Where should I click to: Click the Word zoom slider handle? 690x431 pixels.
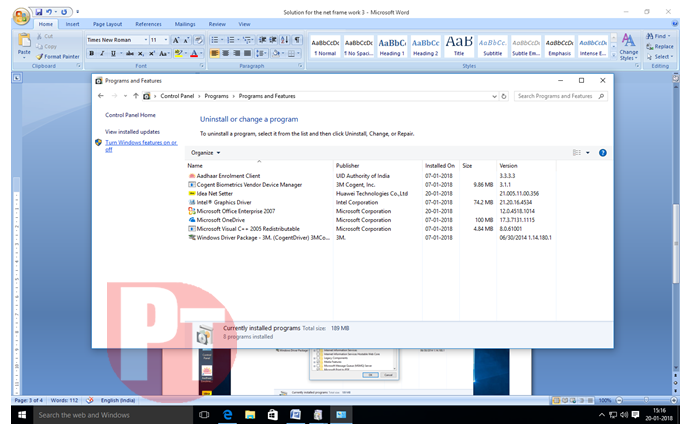click(x=646, y=400)
